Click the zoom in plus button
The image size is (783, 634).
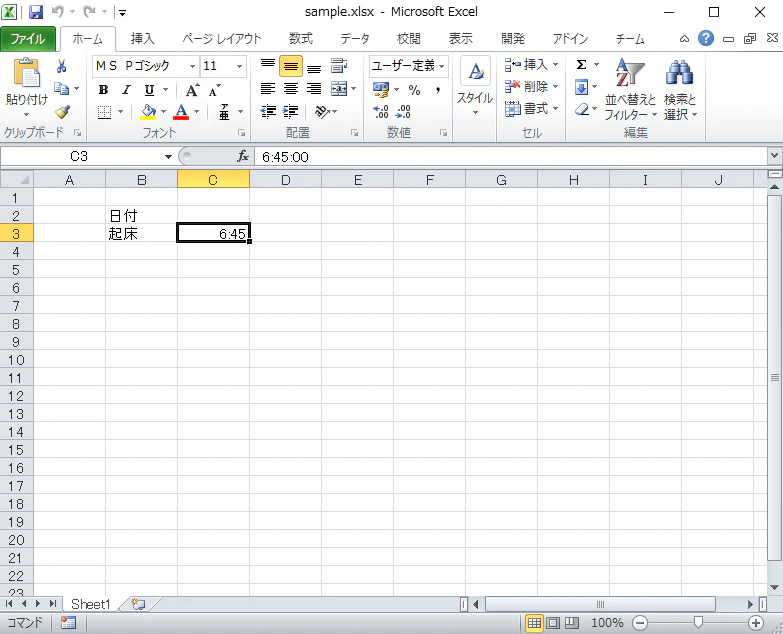tap(756, 623)
